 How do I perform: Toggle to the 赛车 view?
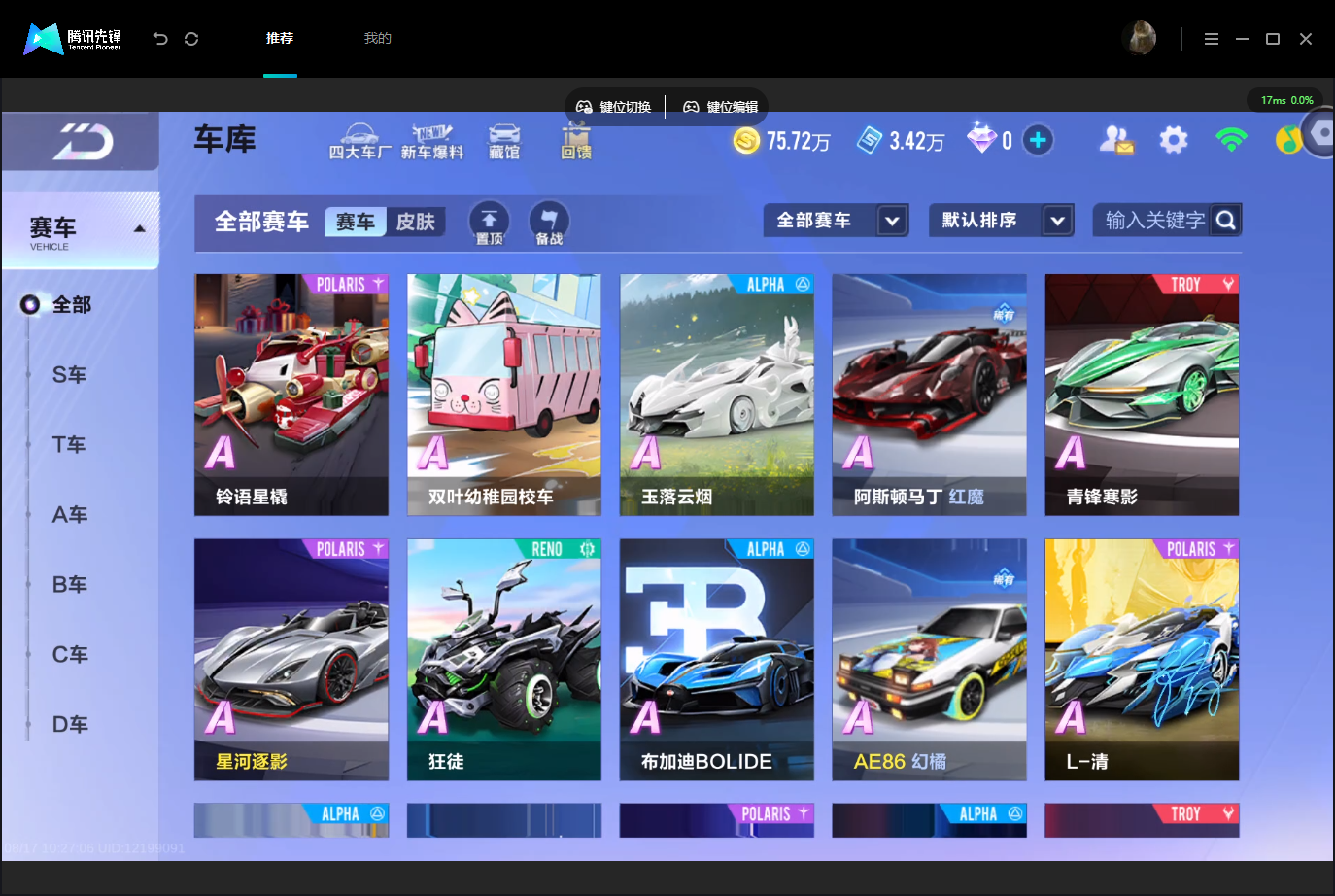click(356, 223)
